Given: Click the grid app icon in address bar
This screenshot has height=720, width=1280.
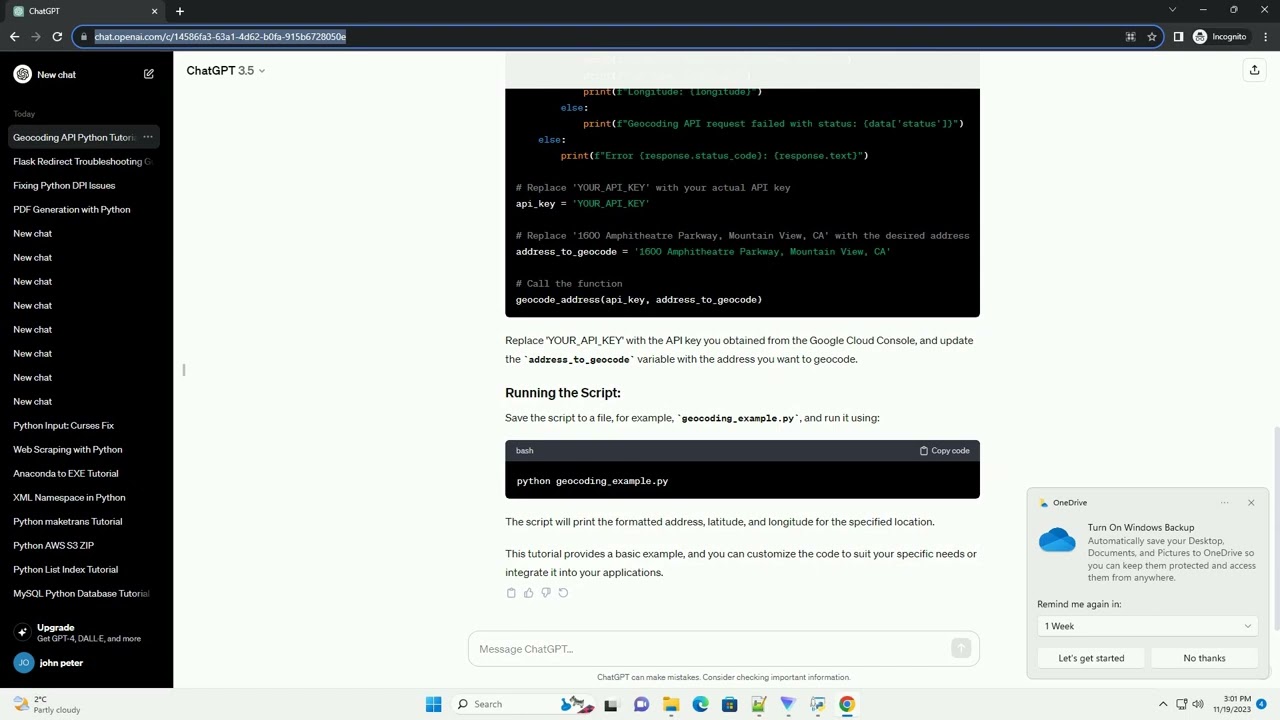Looking at the screenshot, I should [x=1130, y=37].
